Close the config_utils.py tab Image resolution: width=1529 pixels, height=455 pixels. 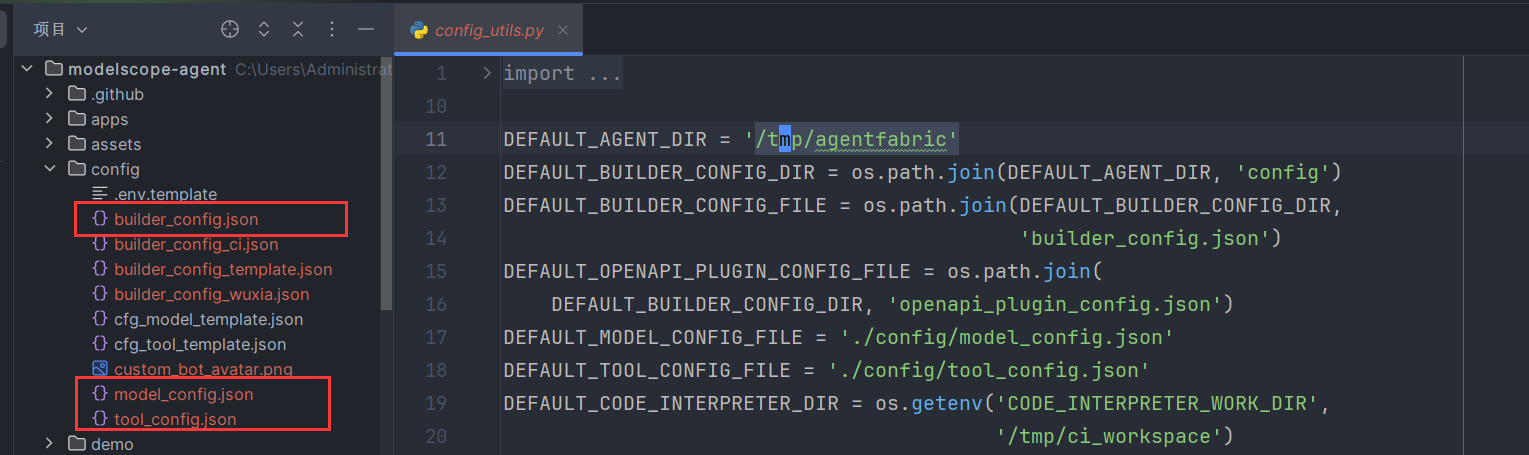click(564, 30)
